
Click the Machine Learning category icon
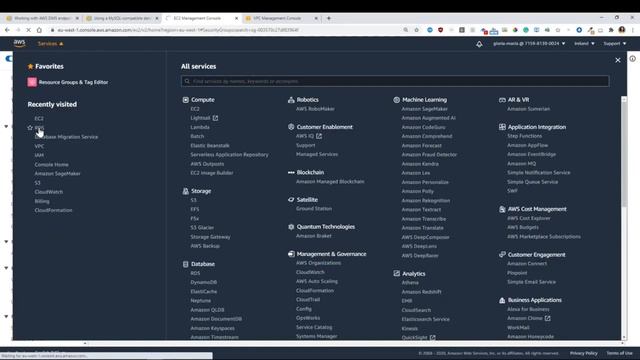coord(396,100)
